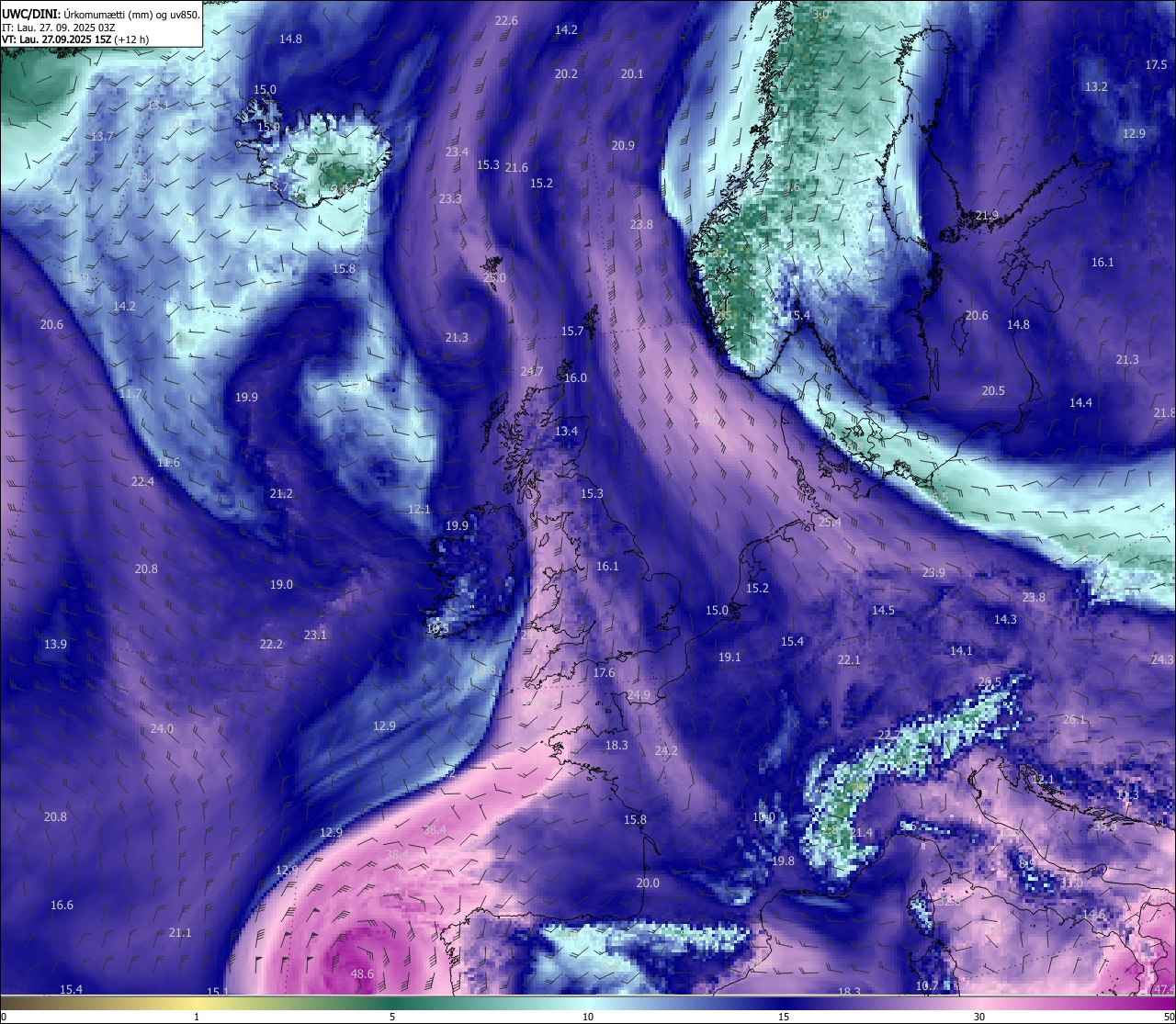Select the 17.6 label over southern England
Viewport: 1176px width, 1024px height.
pyautogui.click(x=604, y=672)
